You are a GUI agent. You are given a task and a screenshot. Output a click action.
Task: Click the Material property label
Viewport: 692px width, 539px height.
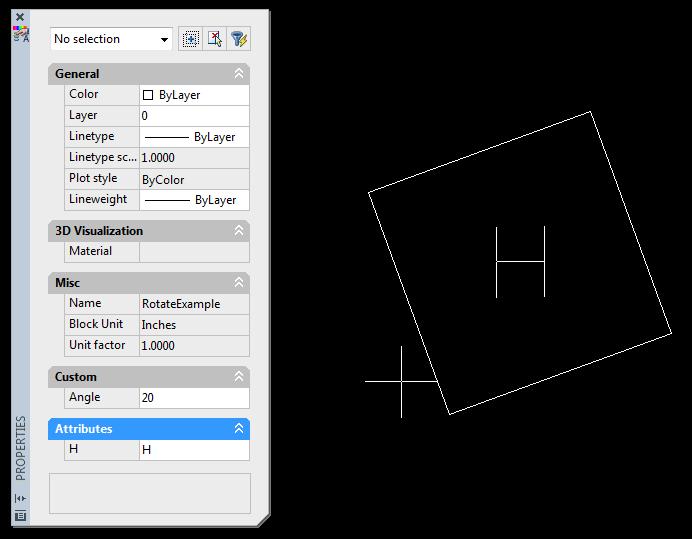tap(90, 251)
